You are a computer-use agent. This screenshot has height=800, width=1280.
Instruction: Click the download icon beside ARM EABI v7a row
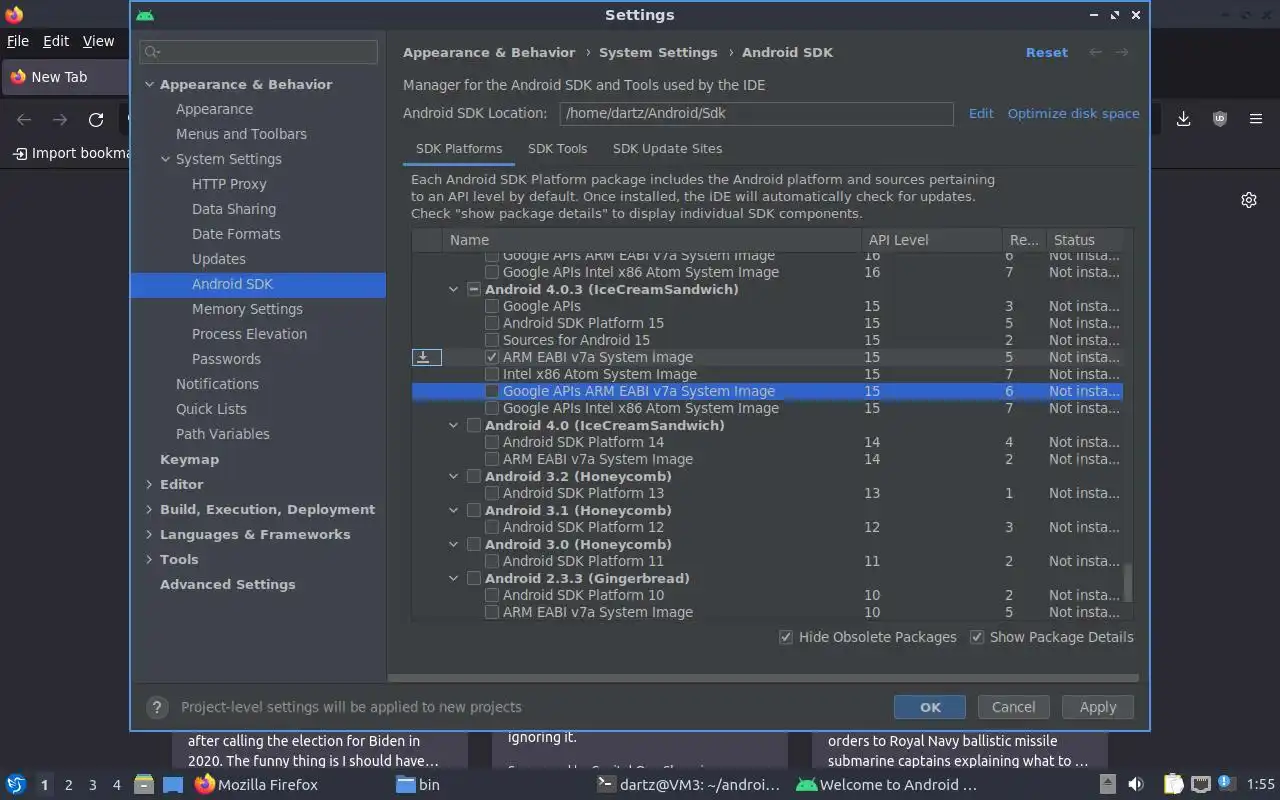coord(424,357)
